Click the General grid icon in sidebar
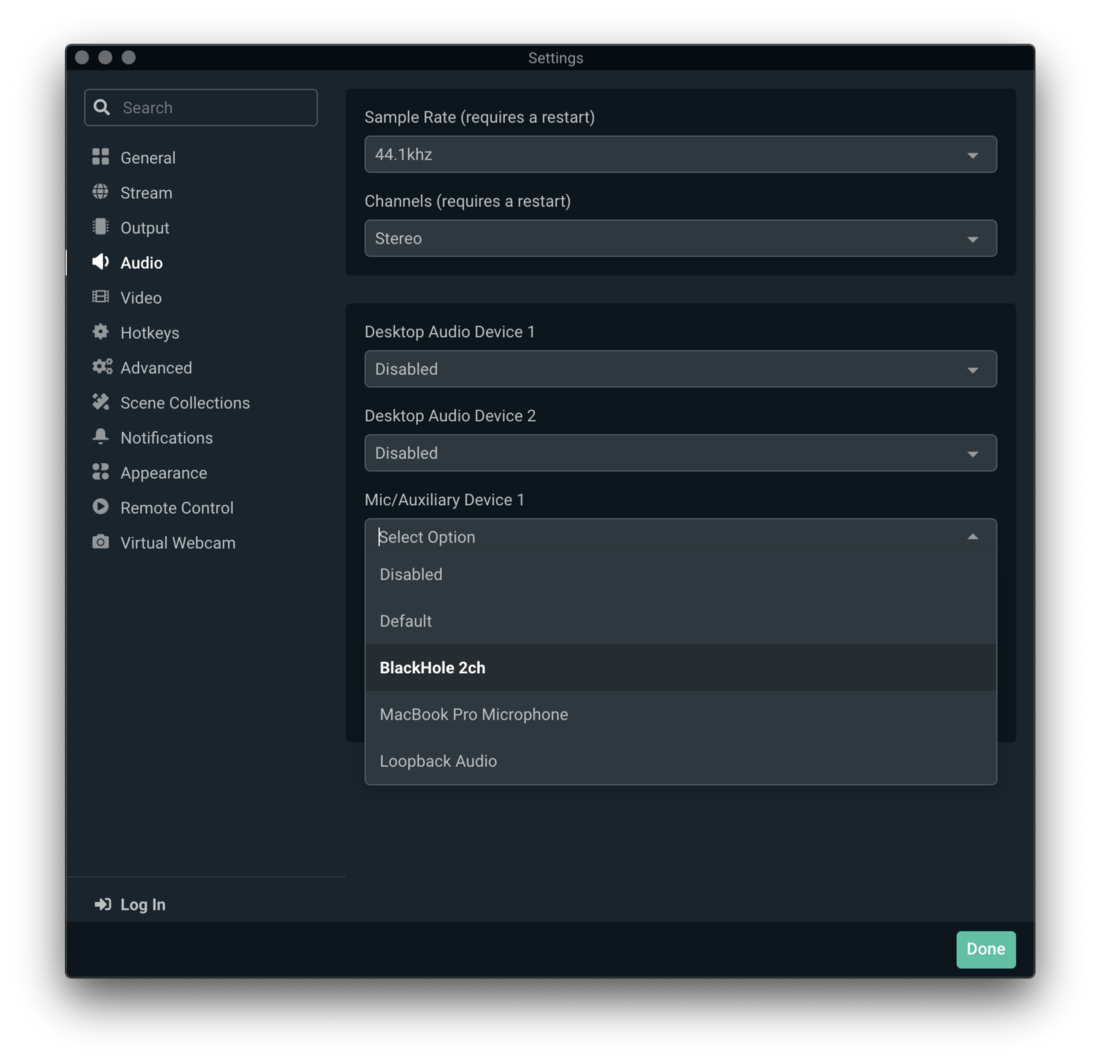 click(100, 156)
